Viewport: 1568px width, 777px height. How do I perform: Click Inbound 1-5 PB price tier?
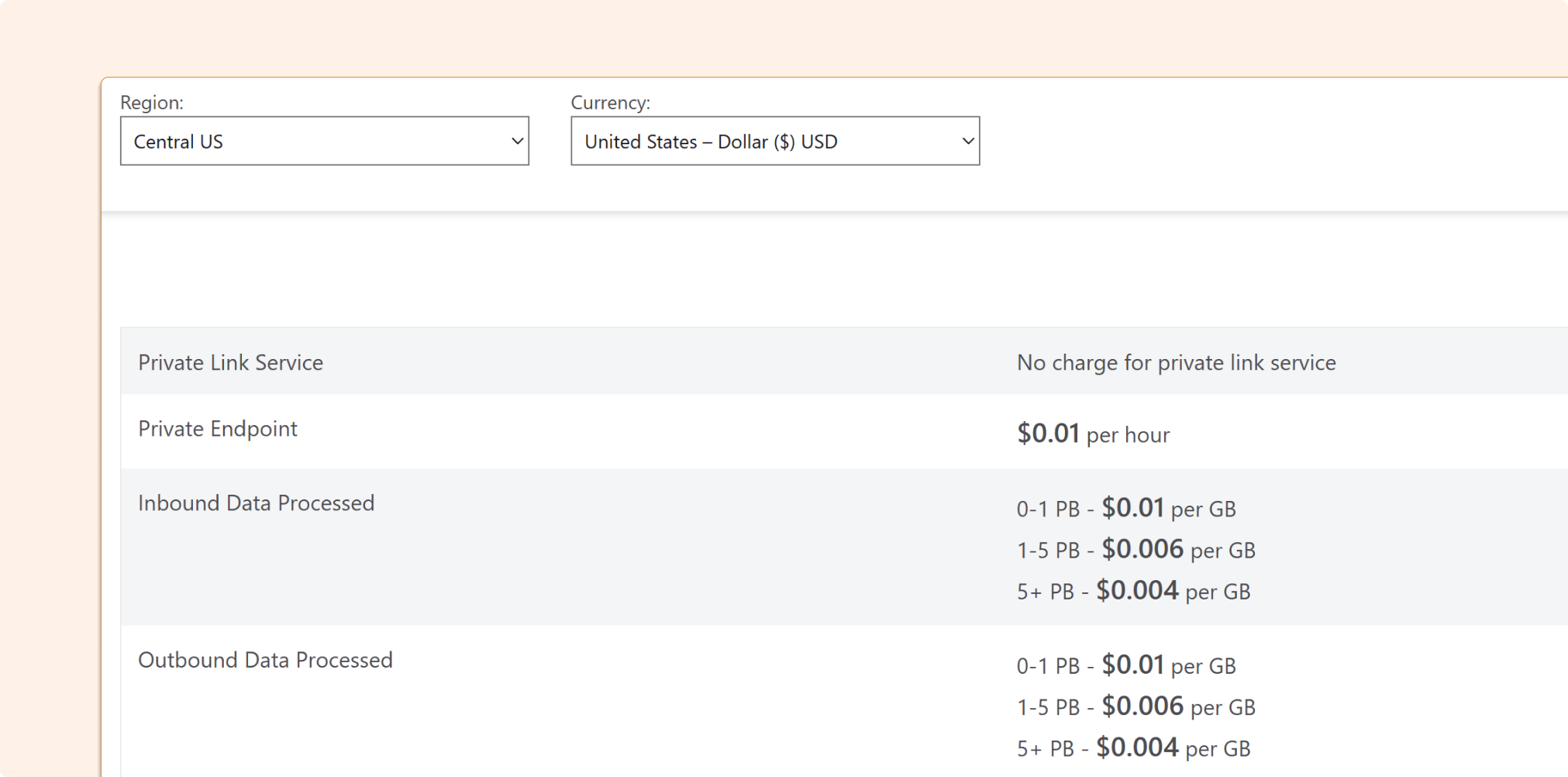(1136, 550)
